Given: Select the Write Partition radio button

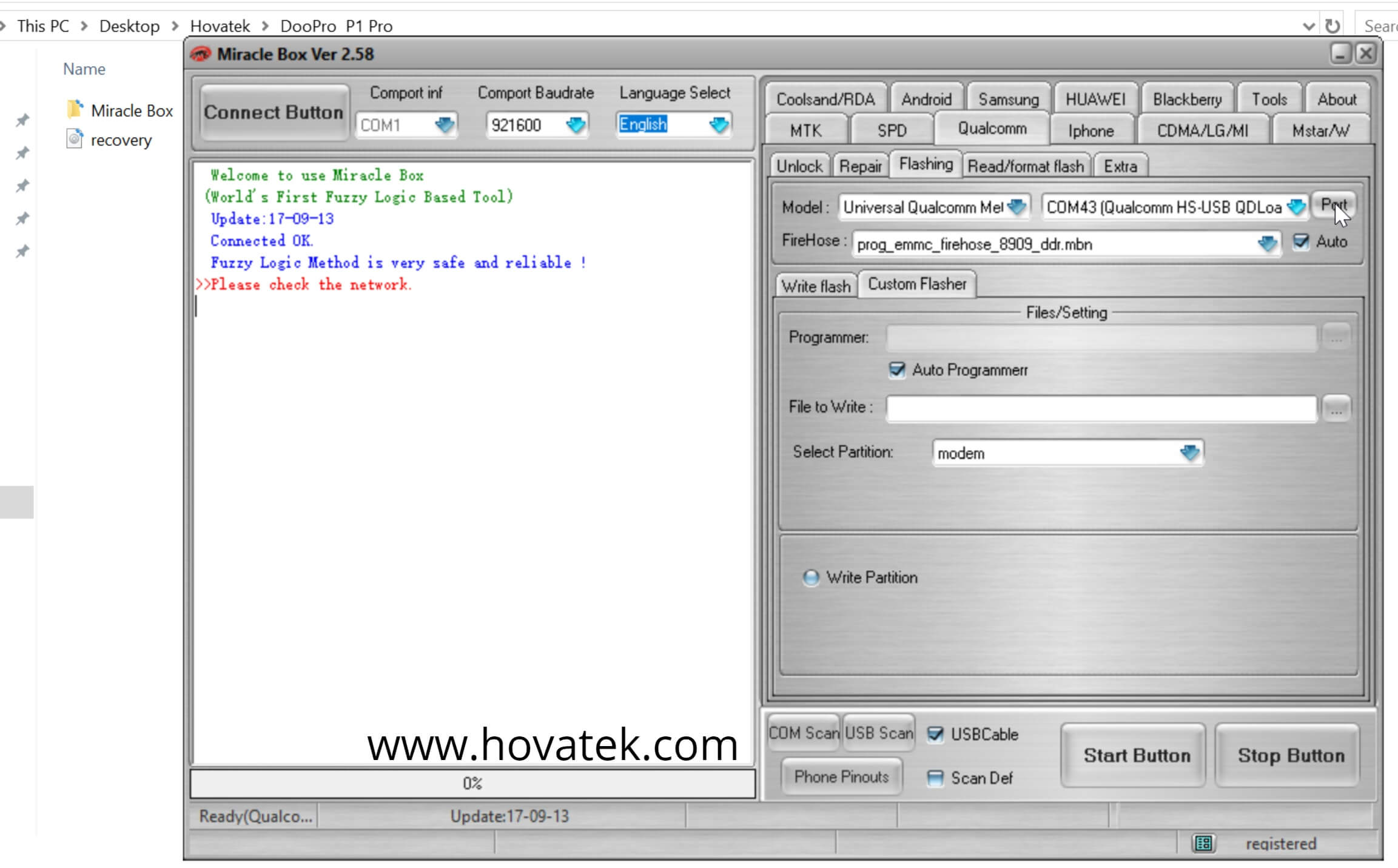Looking at the screenshot, I should pyautogui.click(x=811, y=577).
